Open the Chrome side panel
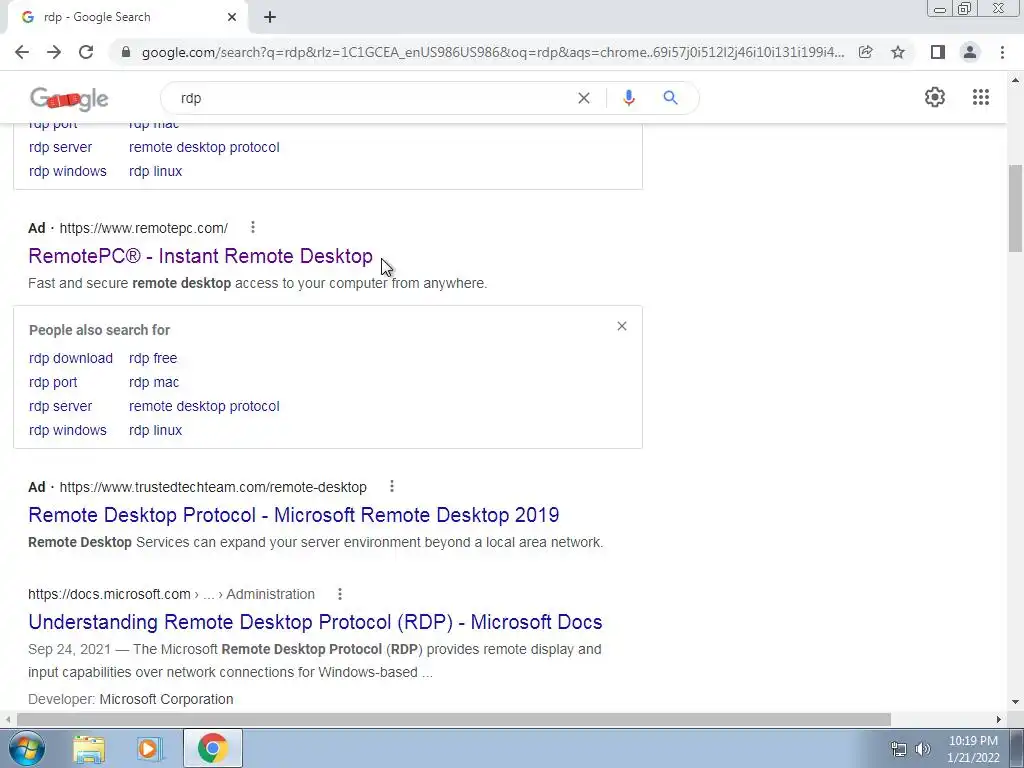Image resolution: width=1024 pixels, height=768 pixels. (938, 52)
